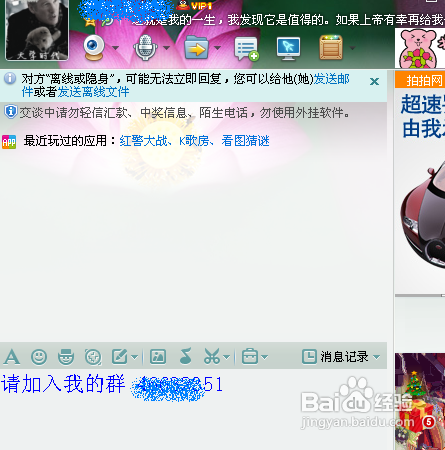Screen dimensions: 445x450
Task: Click the Christmas tree ad thumbnail
Action: click(x=420, y=401)
